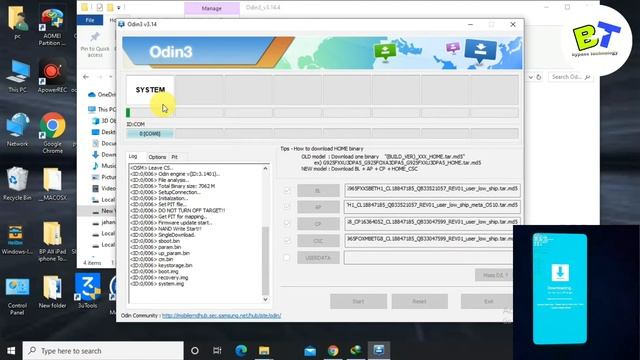
Task: Open This PC desktop icon
Action: tap(17, 76)
